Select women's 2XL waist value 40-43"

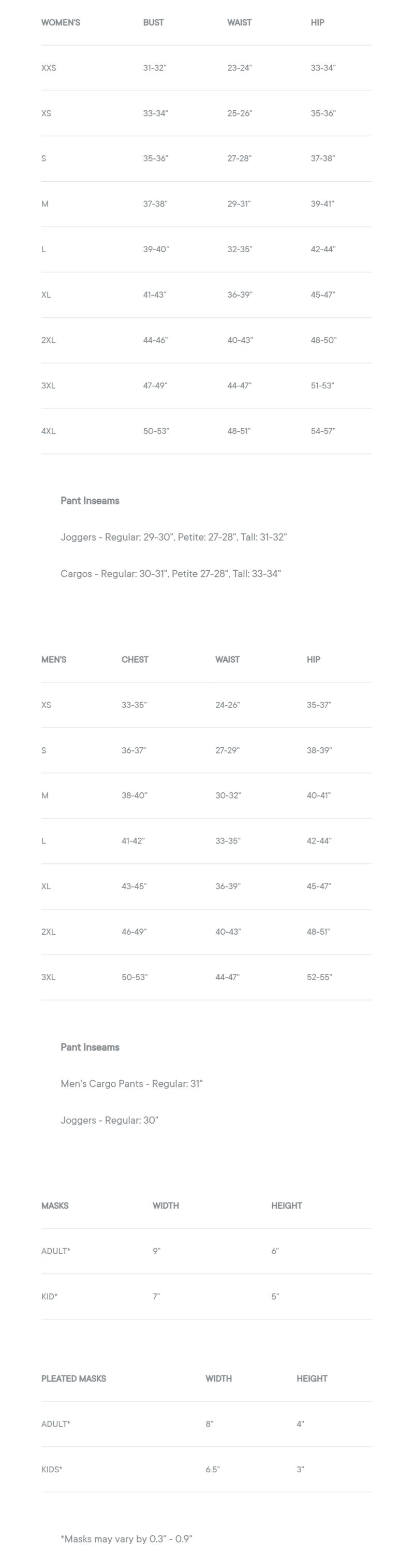[240, 340]
